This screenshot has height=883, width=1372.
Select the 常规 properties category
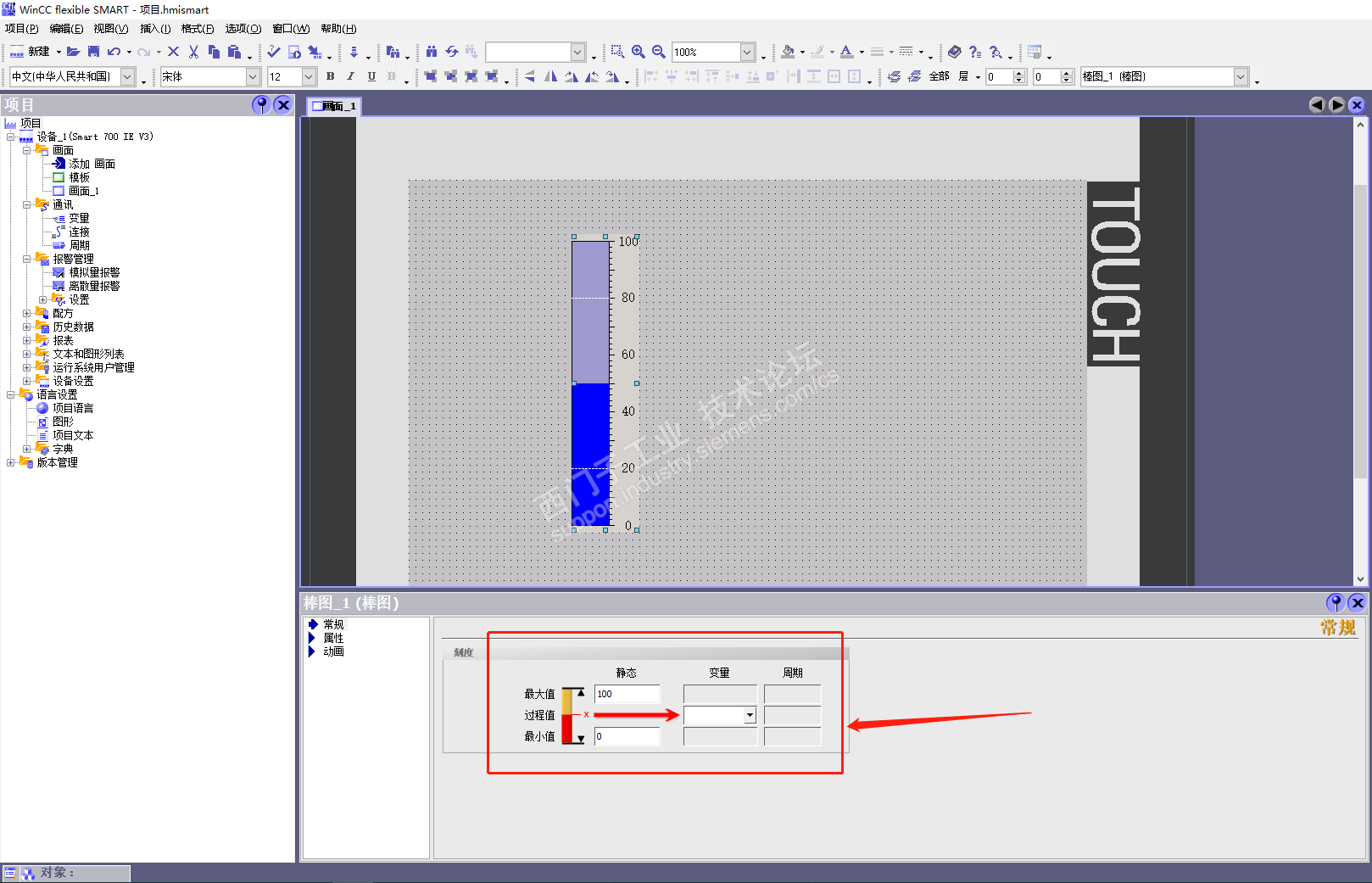(x=333, y=624)
